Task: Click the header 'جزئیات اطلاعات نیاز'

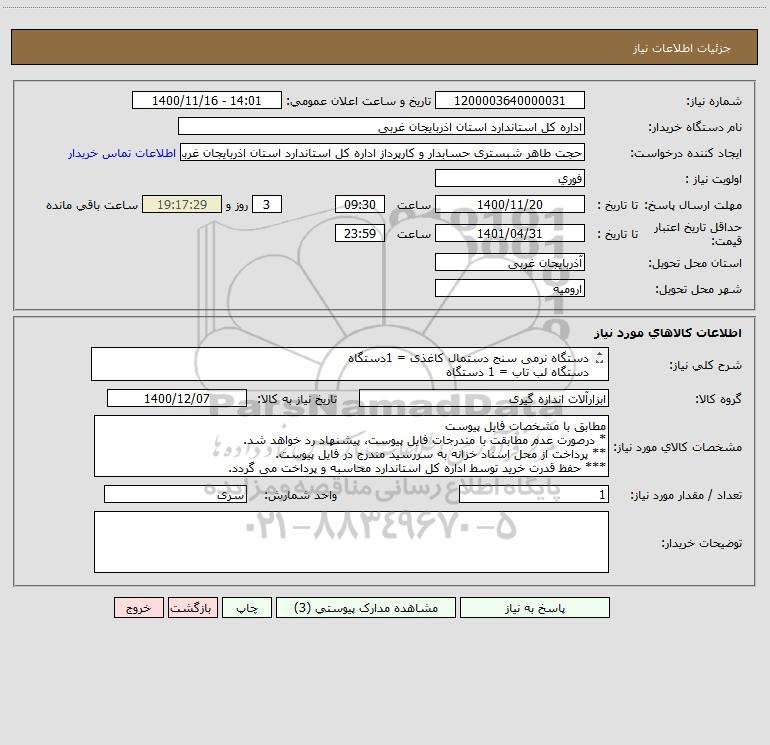Action: (682, 48)
